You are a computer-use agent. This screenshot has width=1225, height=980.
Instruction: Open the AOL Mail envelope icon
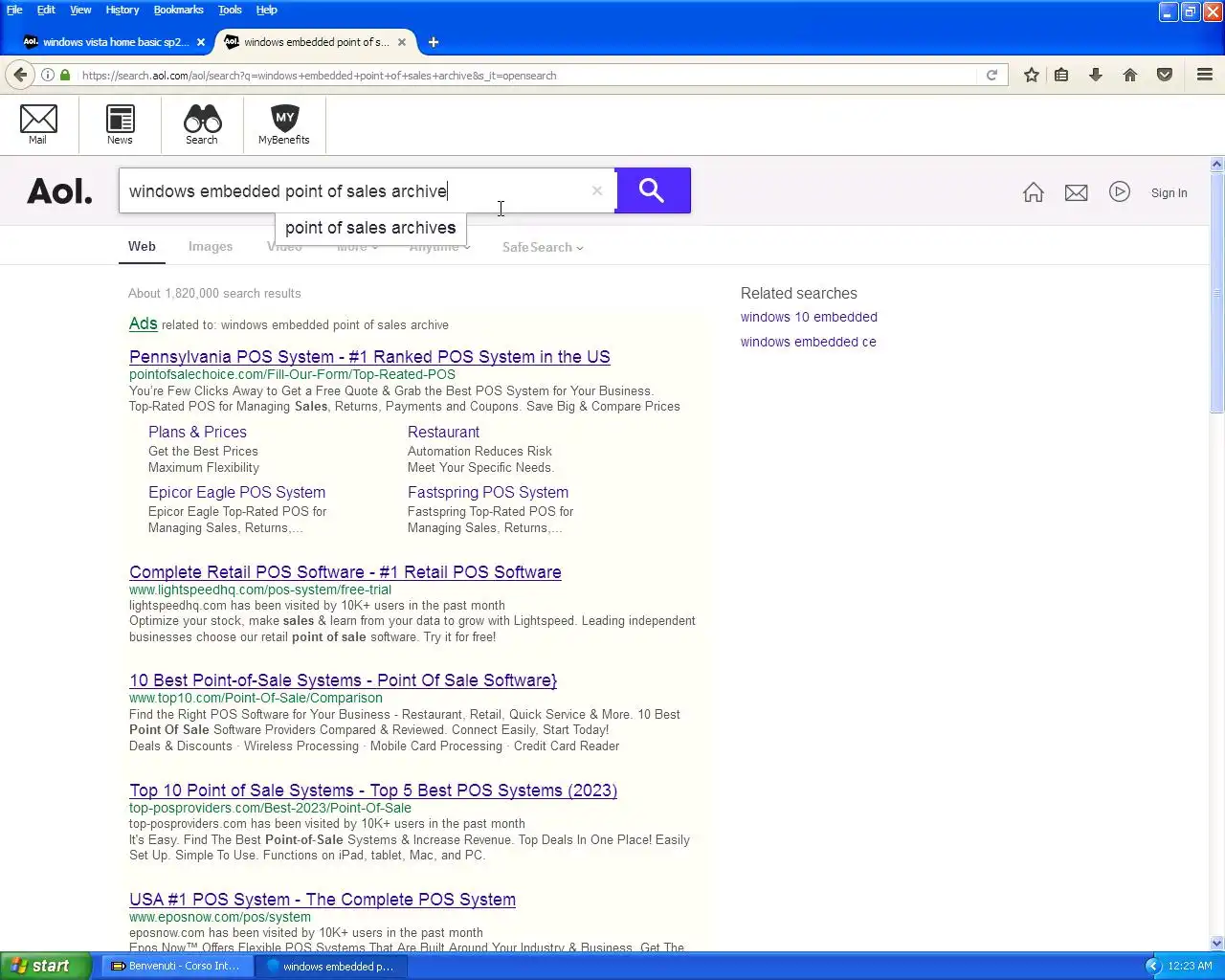tap(38, 124)
